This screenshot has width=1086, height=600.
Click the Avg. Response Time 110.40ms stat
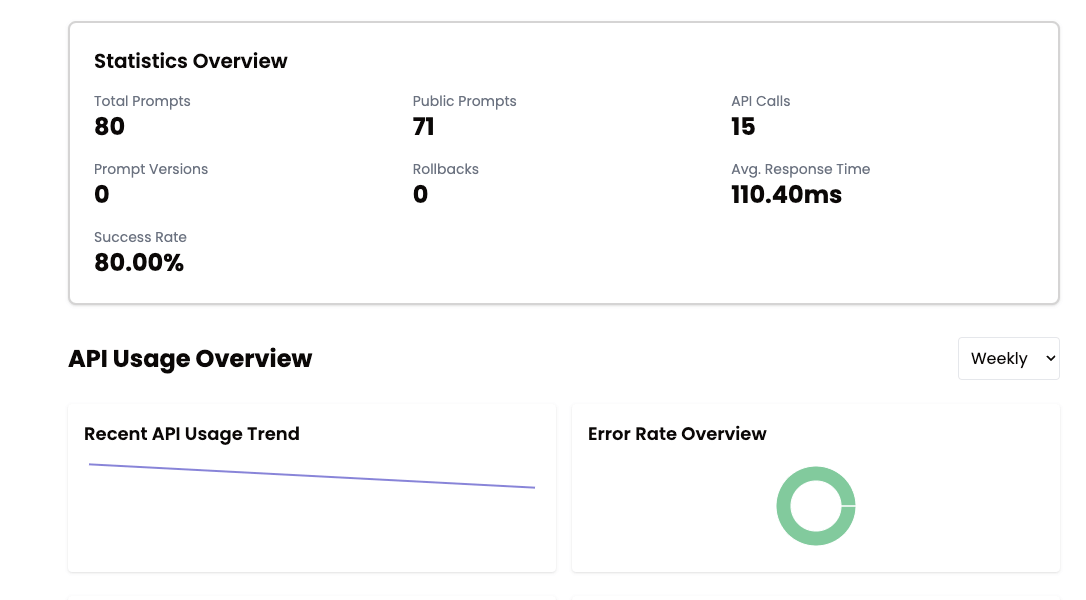787,194
